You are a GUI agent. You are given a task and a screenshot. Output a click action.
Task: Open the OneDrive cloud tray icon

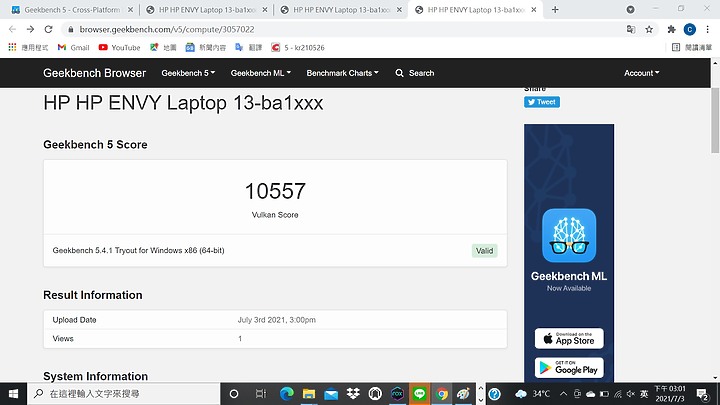(x=591, y=394)
